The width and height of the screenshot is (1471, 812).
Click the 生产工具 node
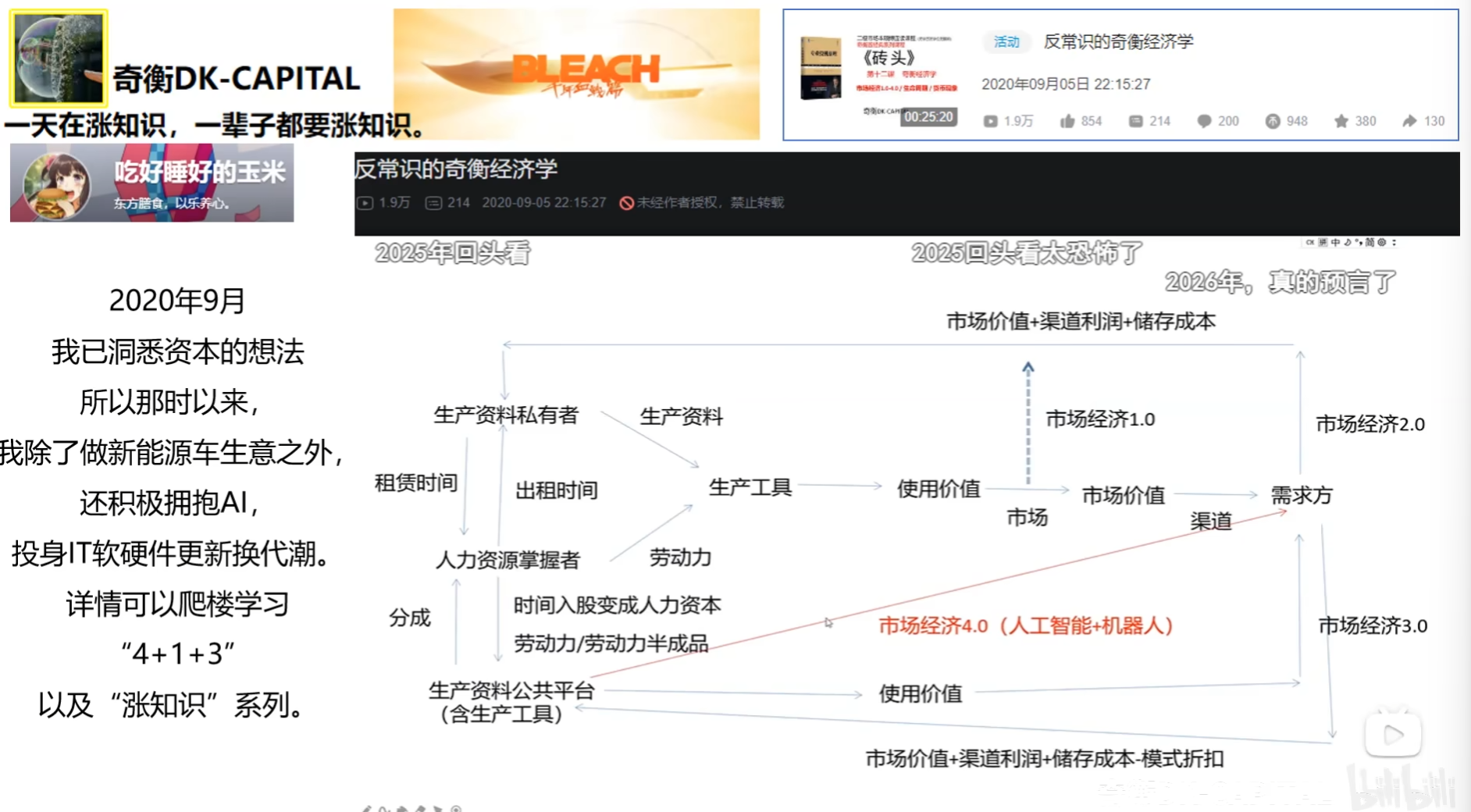(x=750, y=488)
